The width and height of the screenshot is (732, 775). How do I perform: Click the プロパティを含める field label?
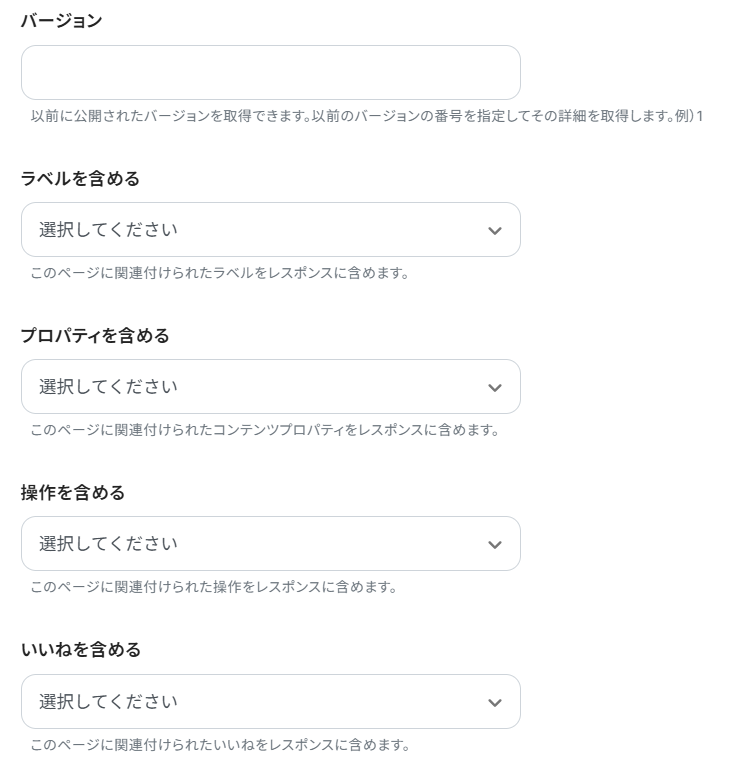coord(95,336)
